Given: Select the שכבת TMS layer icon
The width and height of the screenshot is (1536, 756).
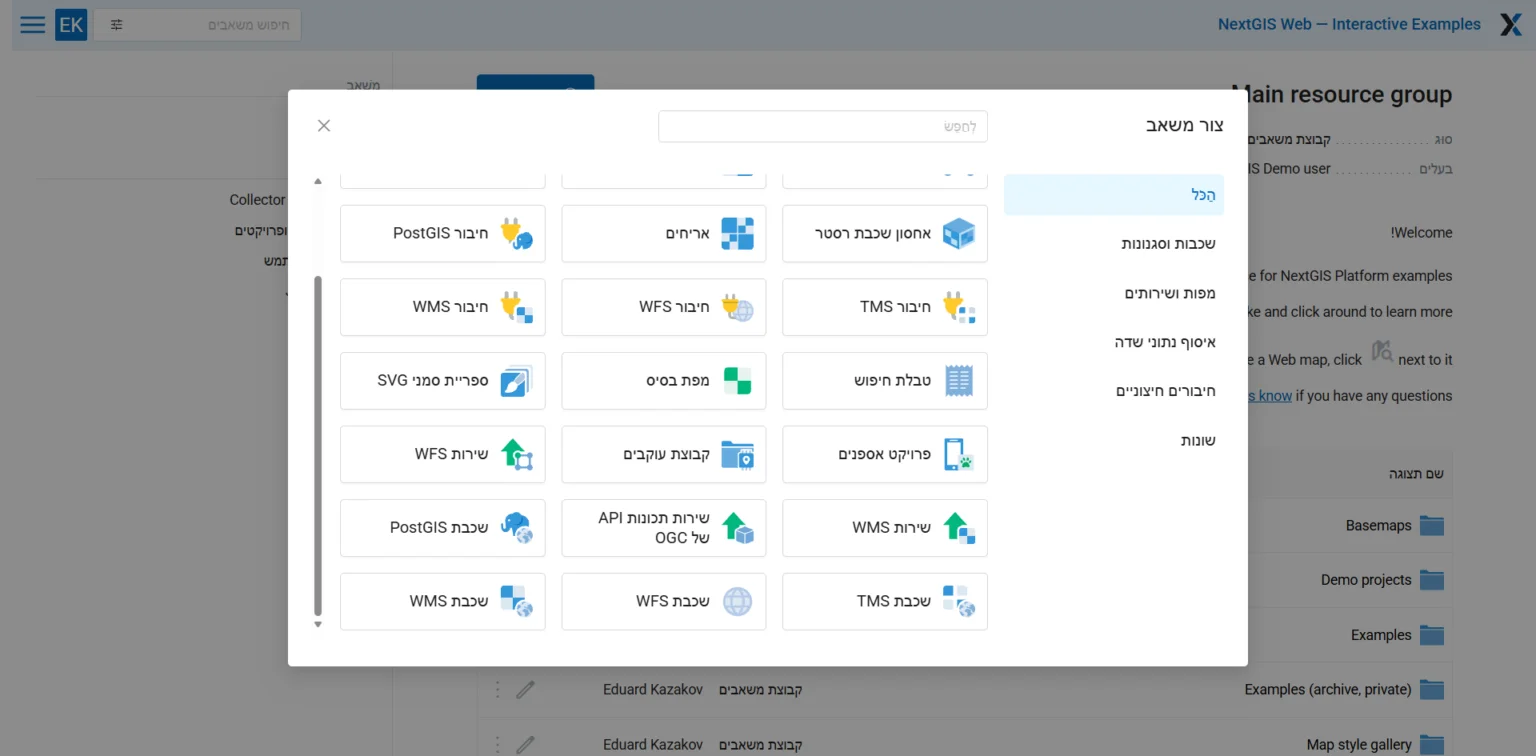Looking at the screenshot, I should (x=959, y=601).
